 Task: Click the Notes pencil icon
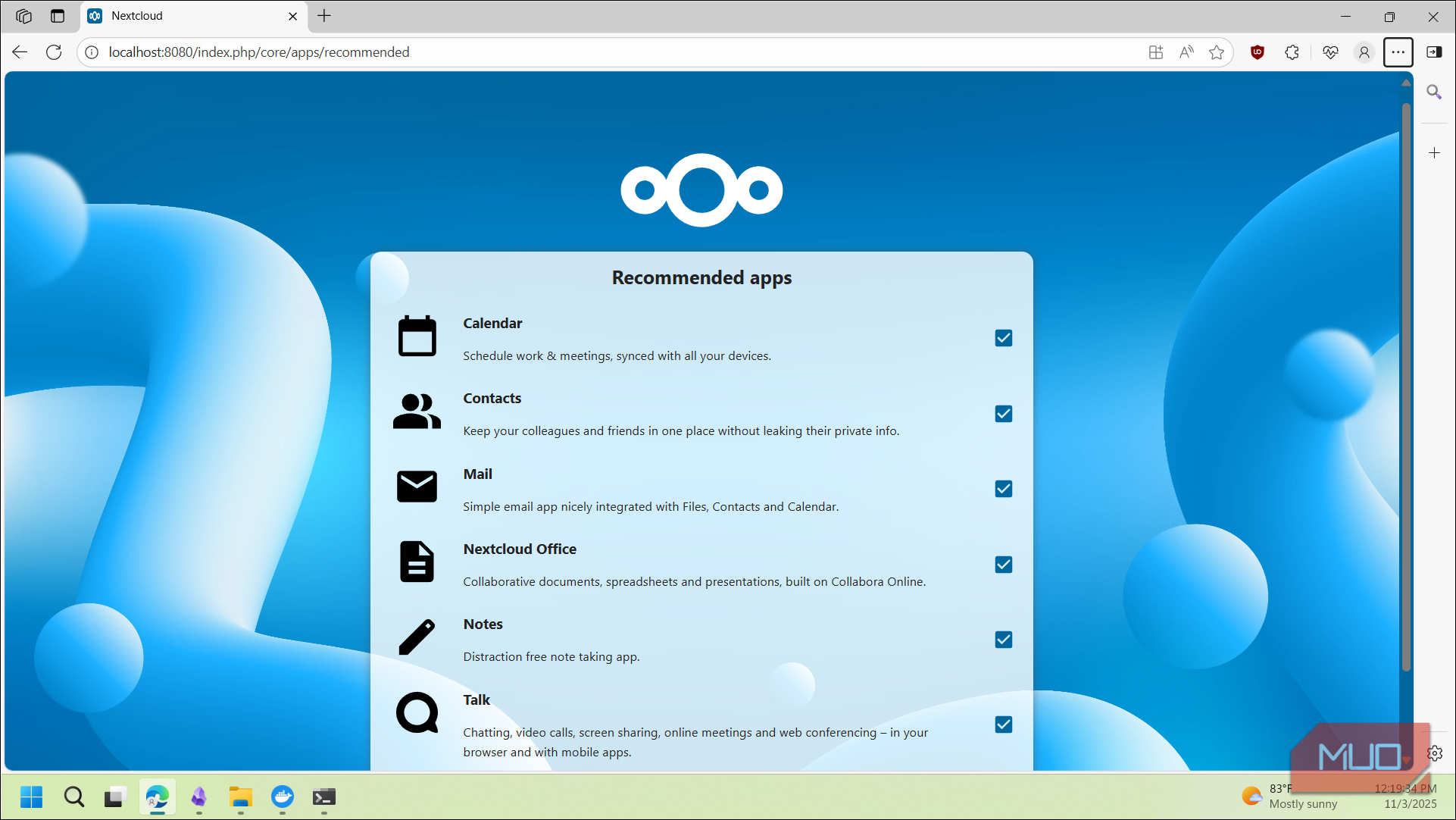point(417,637)
